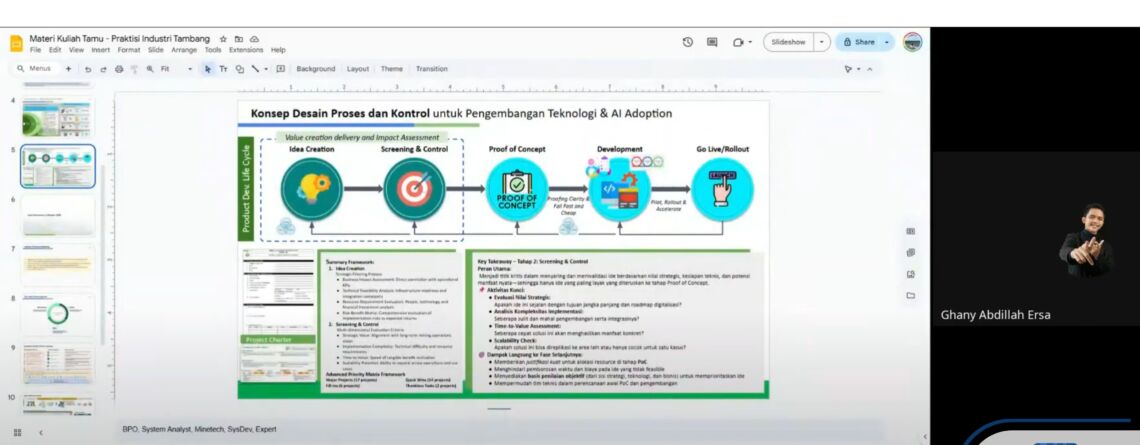Select the Text box tool

pyautogui.click(x=223, y=69)
